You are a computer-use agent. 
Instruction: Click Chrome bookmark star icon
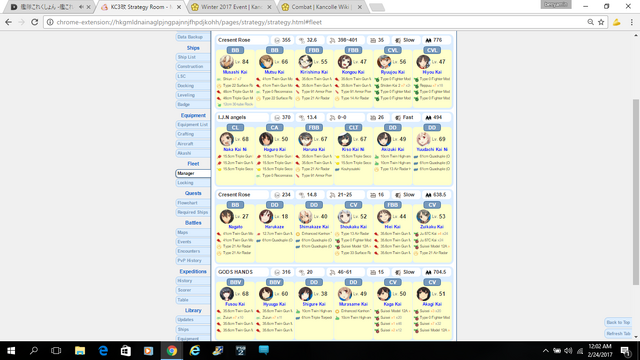601,22
